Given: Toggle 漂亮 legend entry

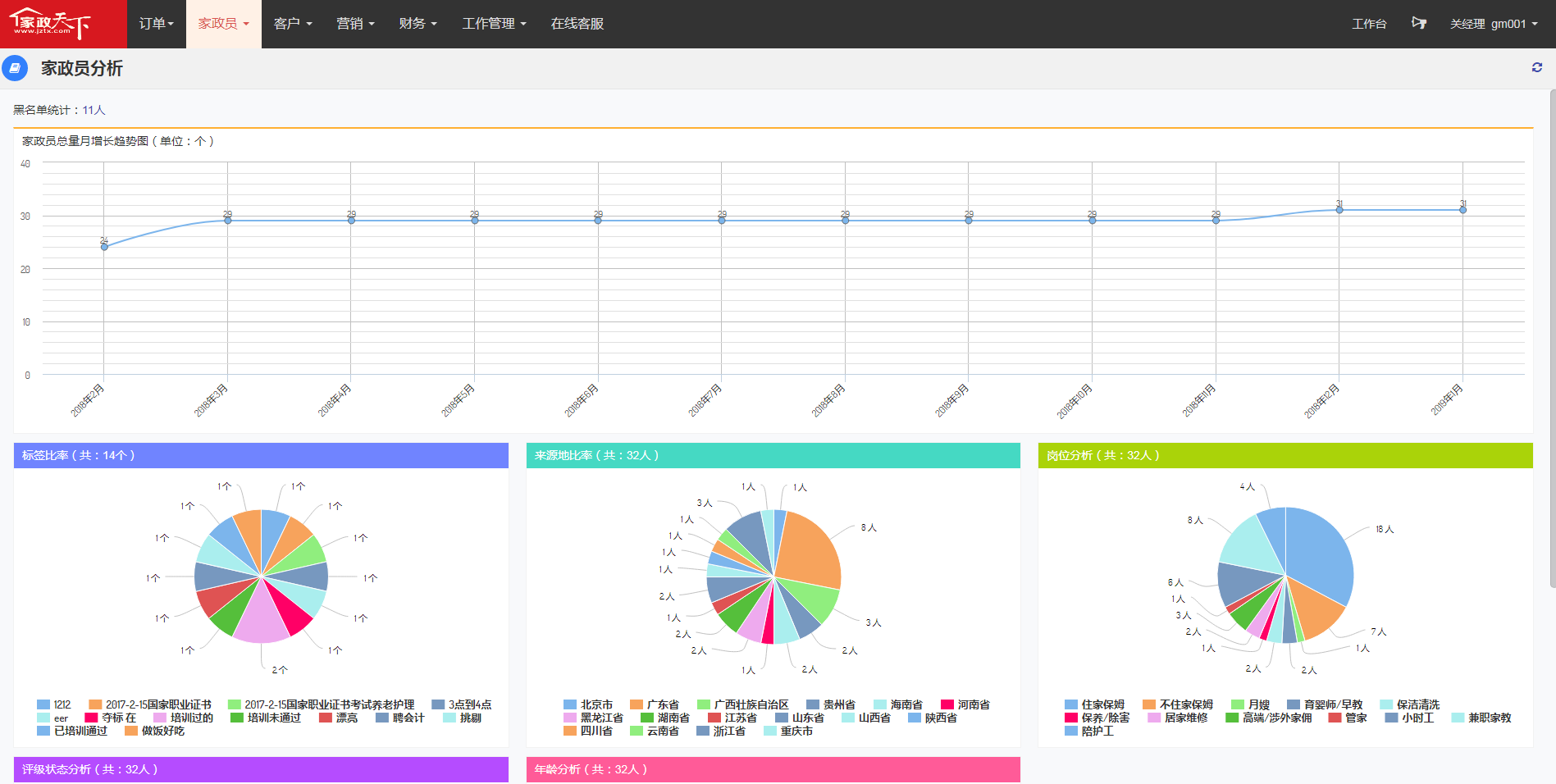Looking at the screenshot, I should [x=339, y=718].
